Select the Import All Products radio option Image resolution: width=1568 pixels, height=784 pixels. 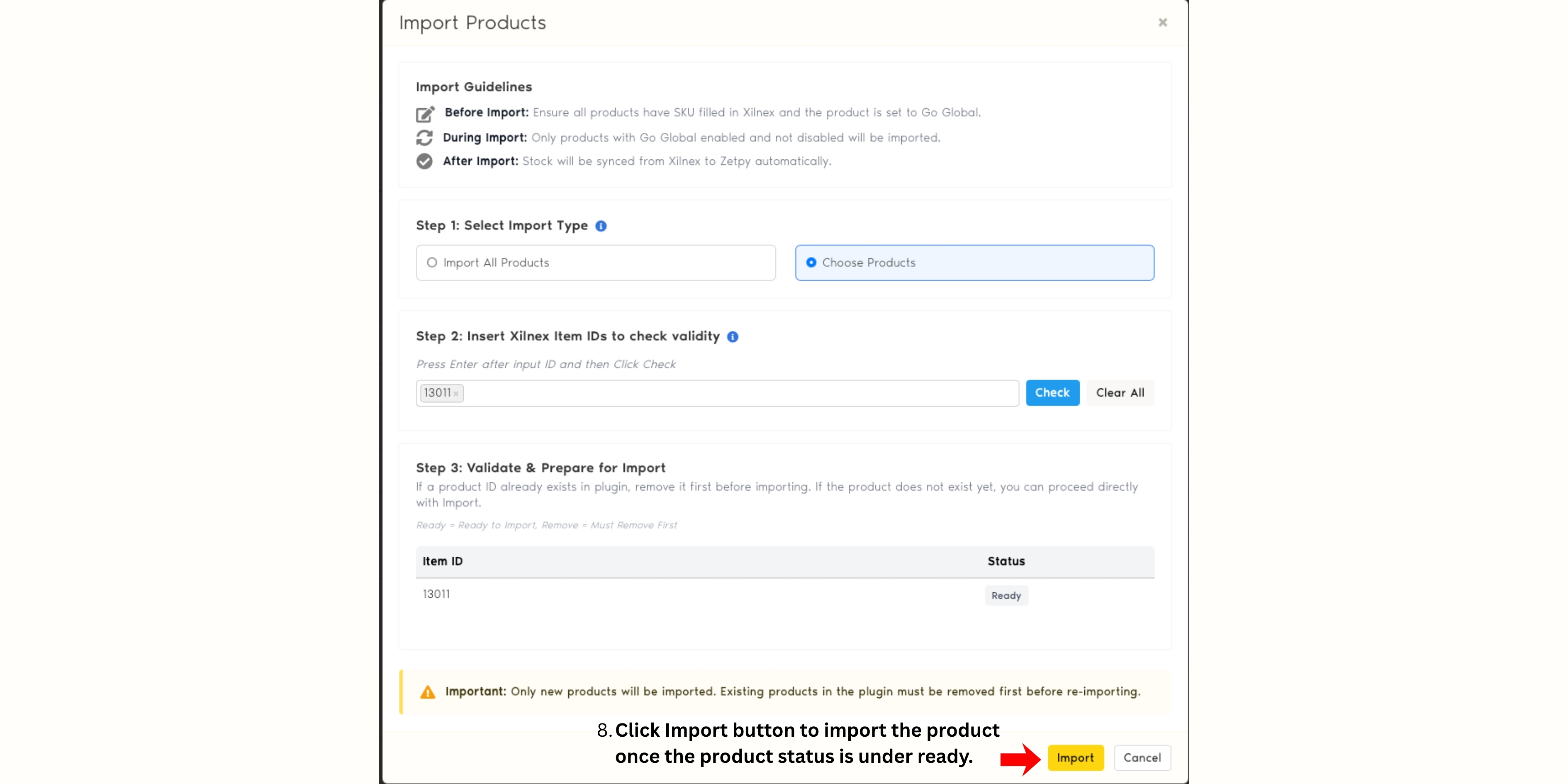click(432, 262)
